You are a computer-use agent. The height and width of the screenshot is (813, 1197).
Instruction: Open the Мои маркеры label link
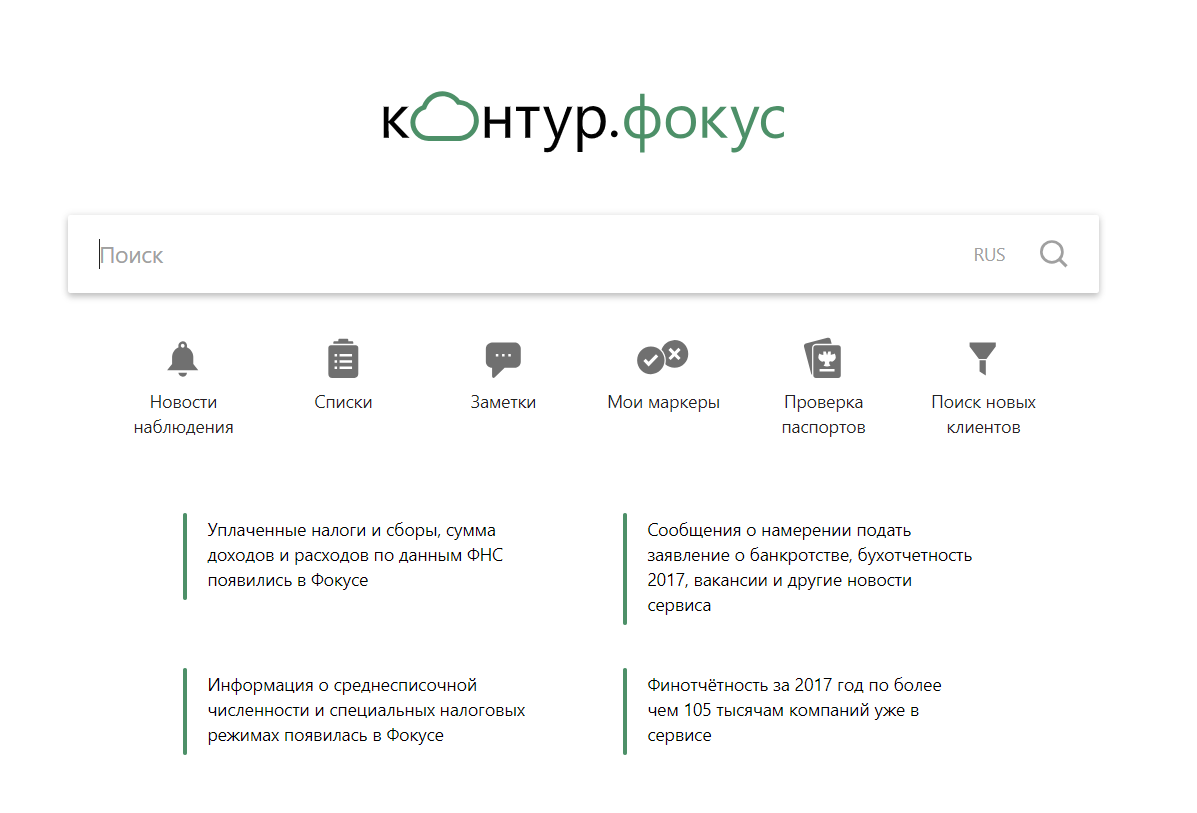(663, 402)
